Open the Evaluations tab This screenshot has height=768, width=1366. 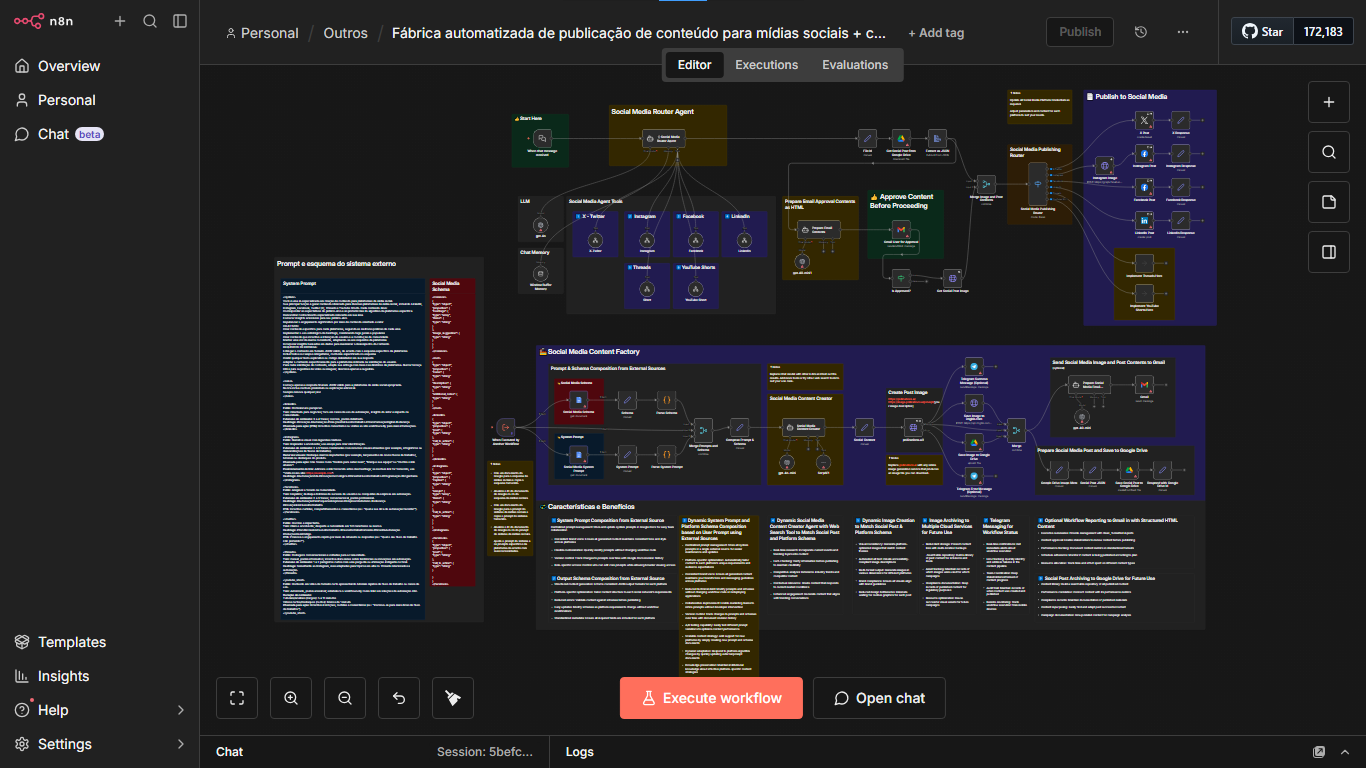tap(855, 64)
